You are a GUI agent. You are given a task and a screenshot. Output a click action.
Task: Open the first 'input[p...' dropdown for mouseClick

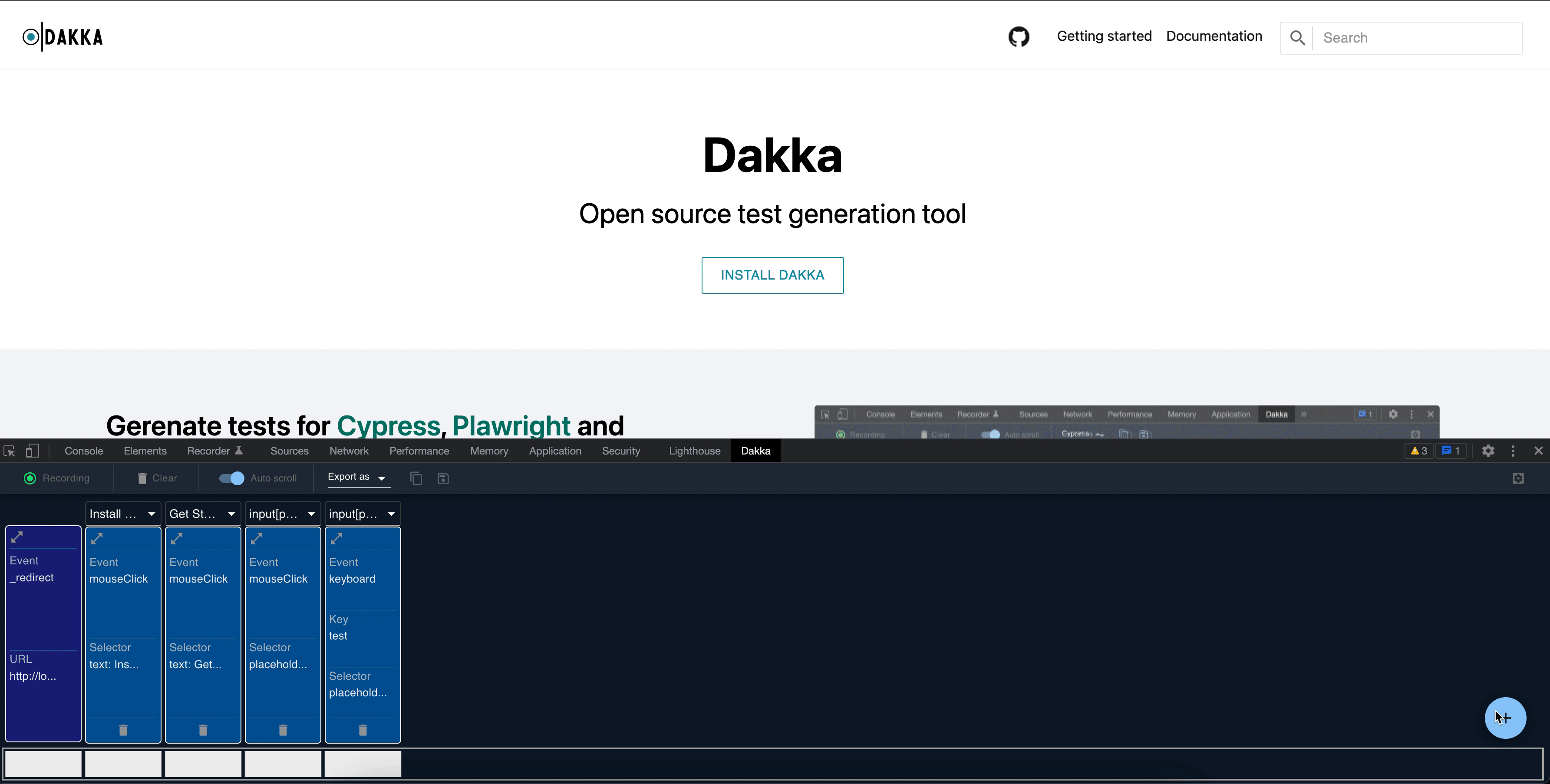[283, 514]
